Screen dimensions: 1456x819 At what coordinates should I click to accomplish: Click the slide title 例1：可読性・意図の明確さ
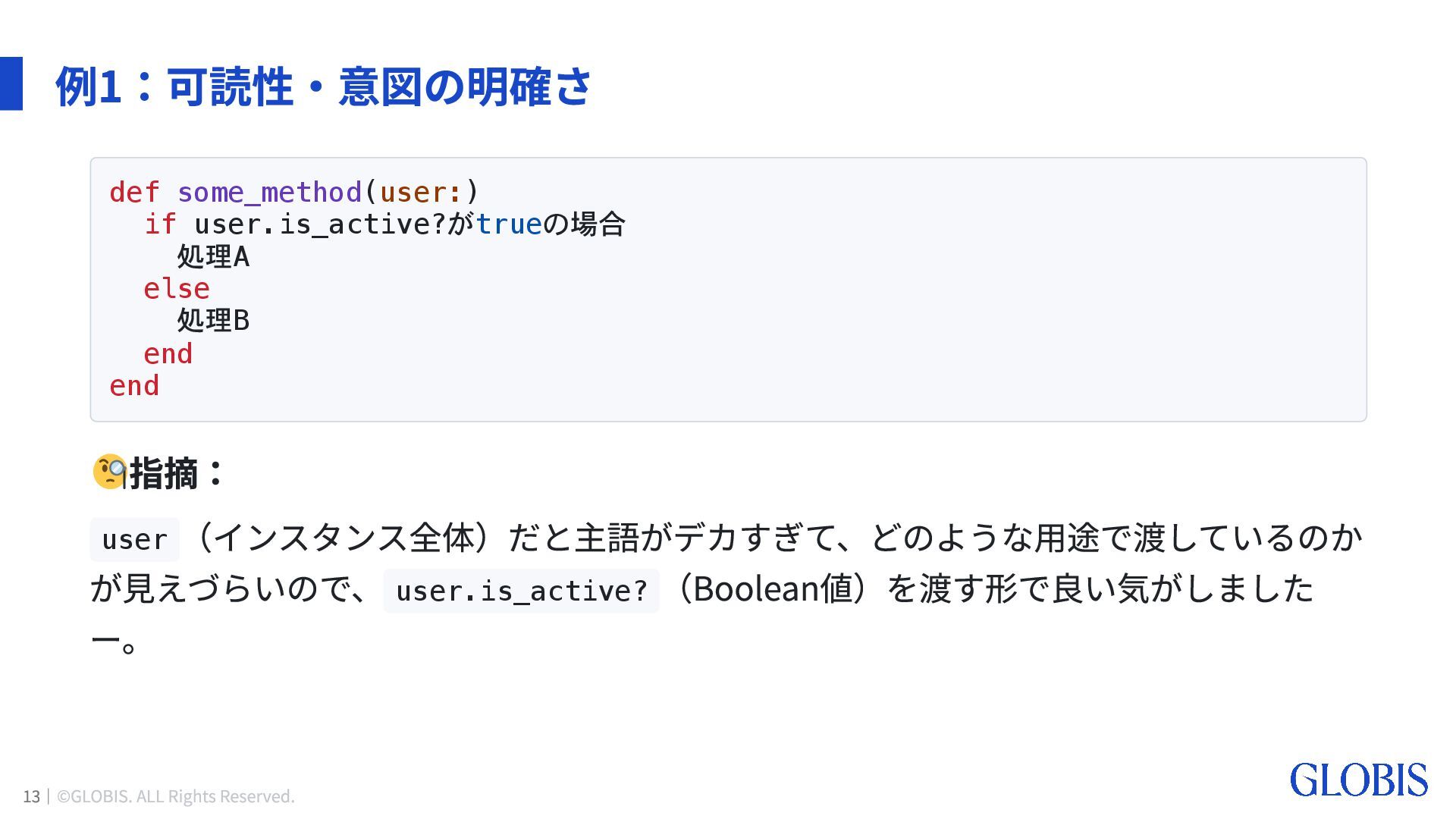[x=323, y=86]
